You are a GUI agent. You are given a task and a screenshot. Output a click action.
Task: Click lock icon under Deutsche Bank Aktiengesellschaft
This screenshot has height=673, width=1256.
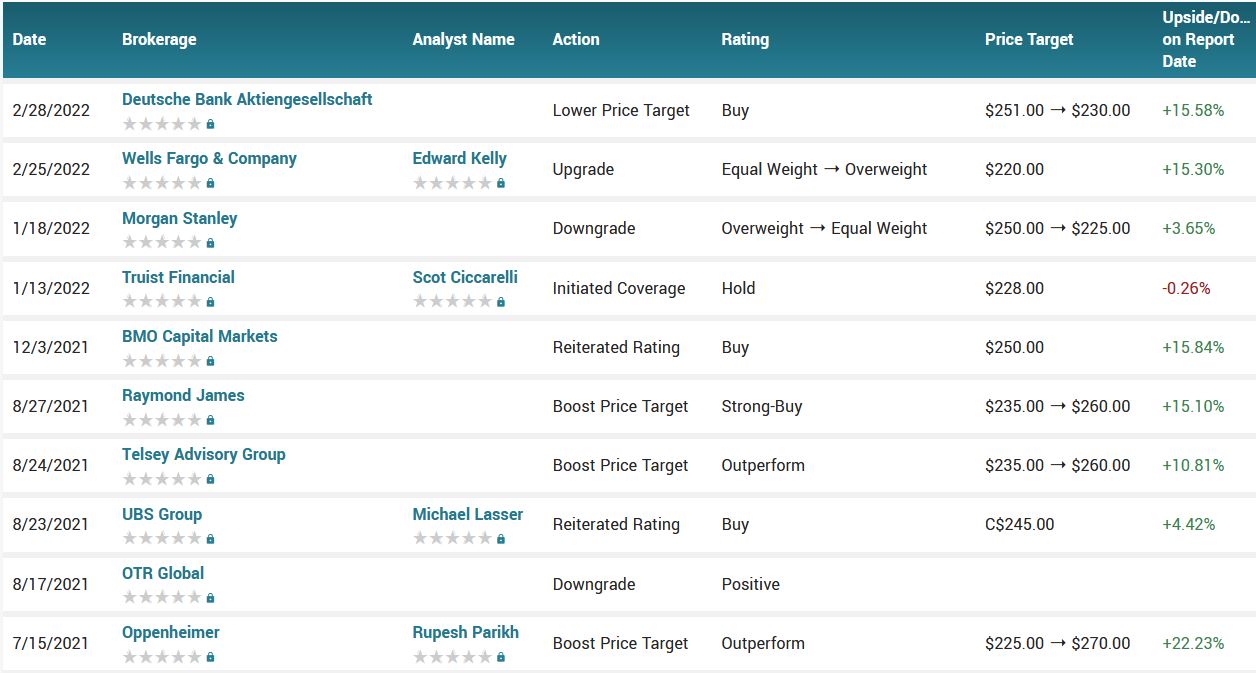[x=210, y=125]
